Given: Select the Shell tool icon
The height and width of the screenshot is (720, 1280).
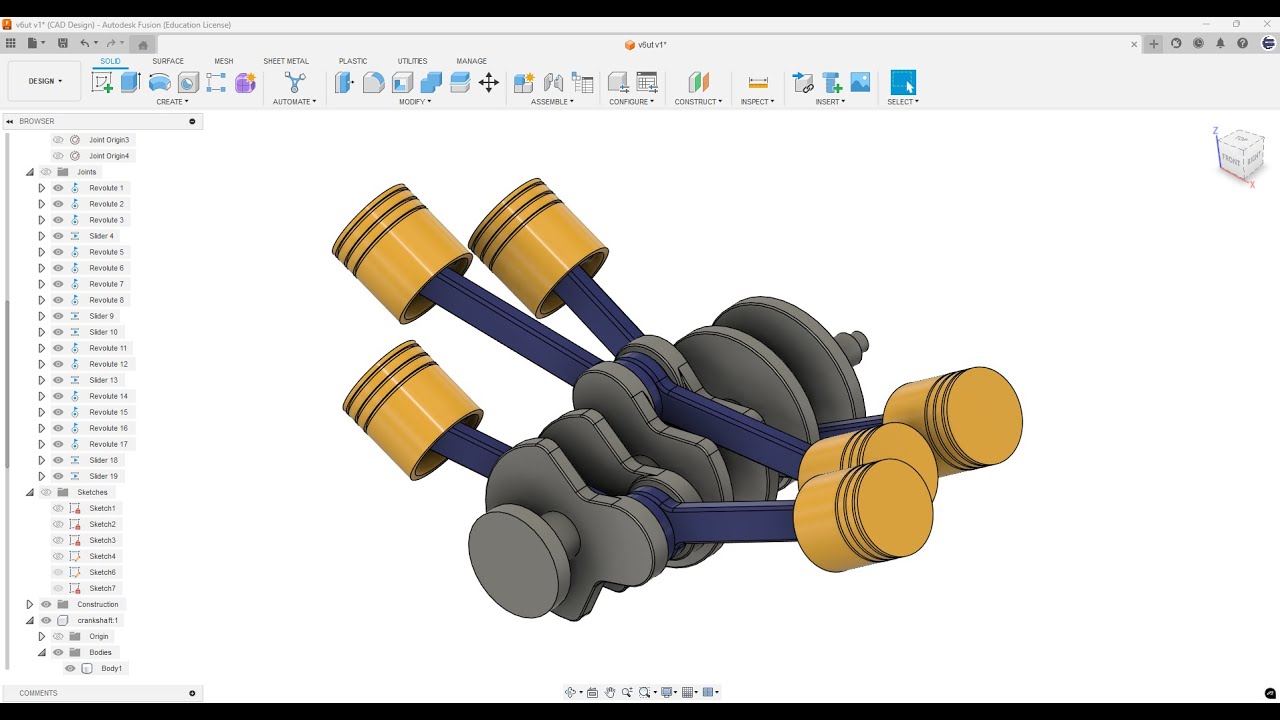Looking at the screenshot, I should tap(402, 83).
